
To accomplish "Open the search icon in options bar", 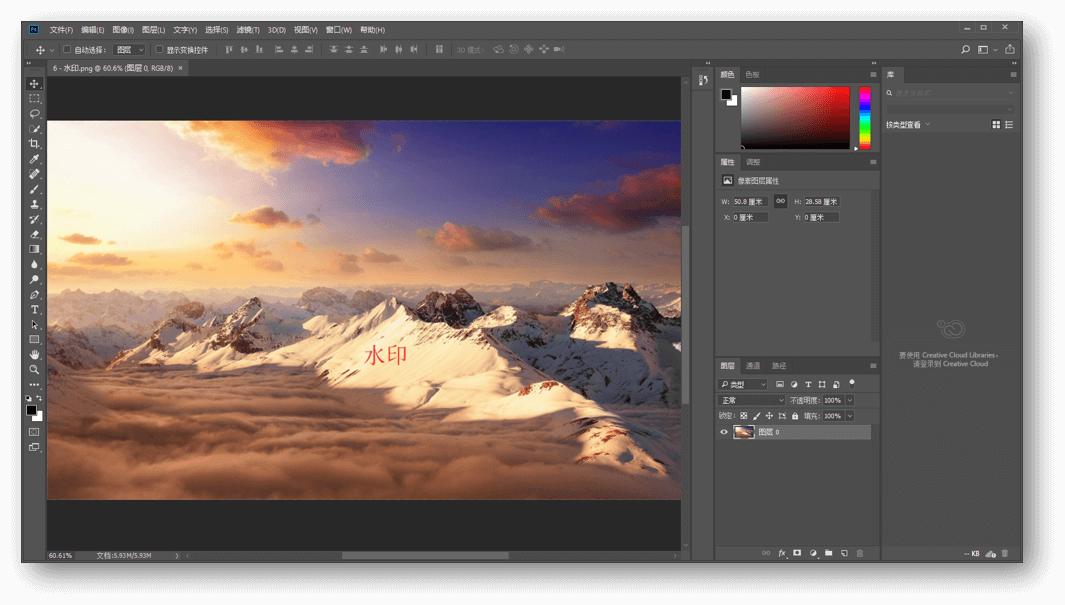I will click(965, 49).
